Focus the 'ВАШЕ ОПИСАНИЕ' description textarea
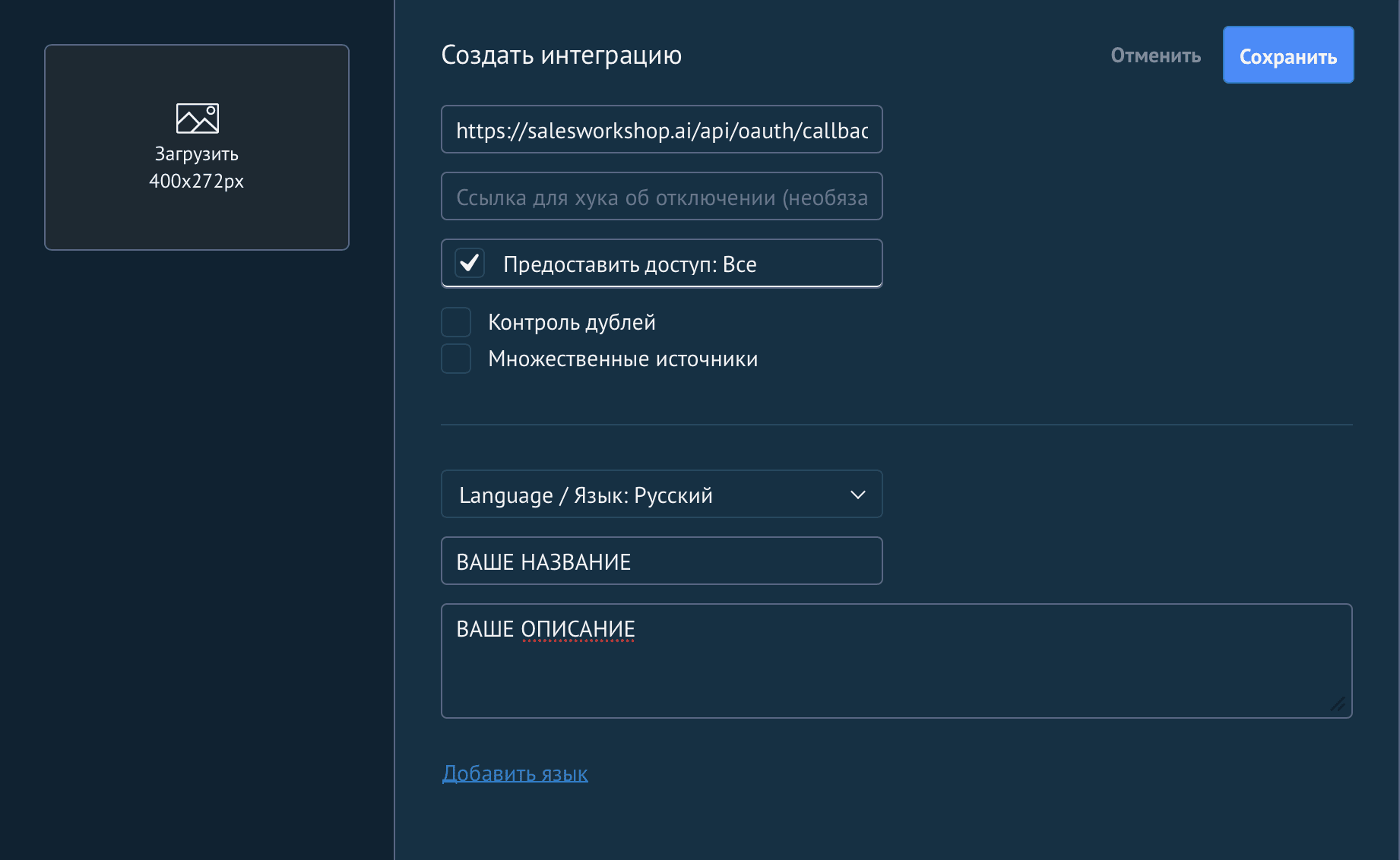The height and width of the screenshot is (860, 1400). pos(896,661)
